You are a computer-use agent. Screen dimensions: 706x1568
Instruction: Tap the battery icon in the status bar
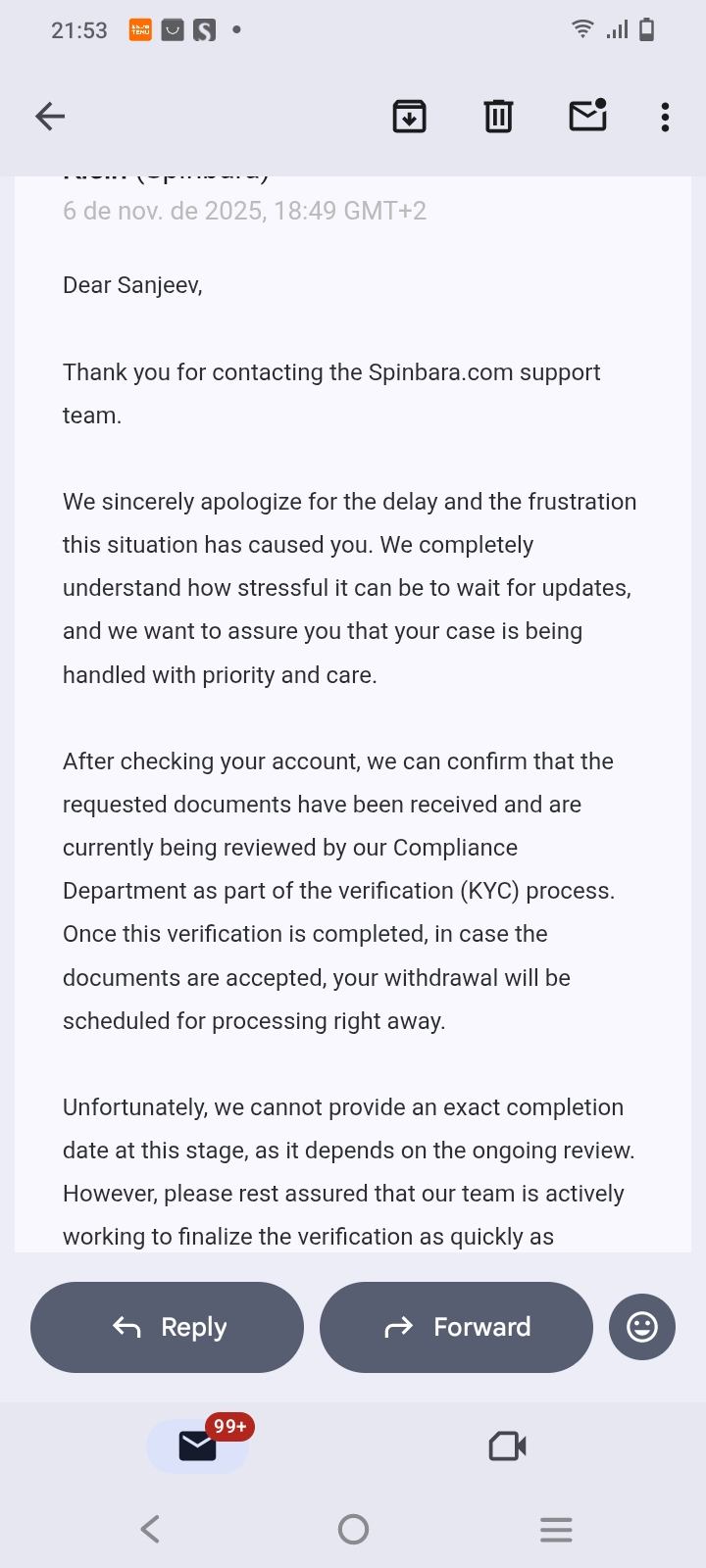coord(646,29)
